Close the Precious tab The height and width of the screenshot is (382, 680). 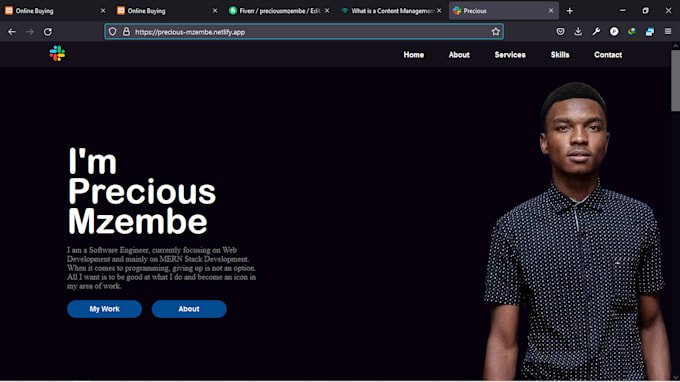(x=551, y=11)
